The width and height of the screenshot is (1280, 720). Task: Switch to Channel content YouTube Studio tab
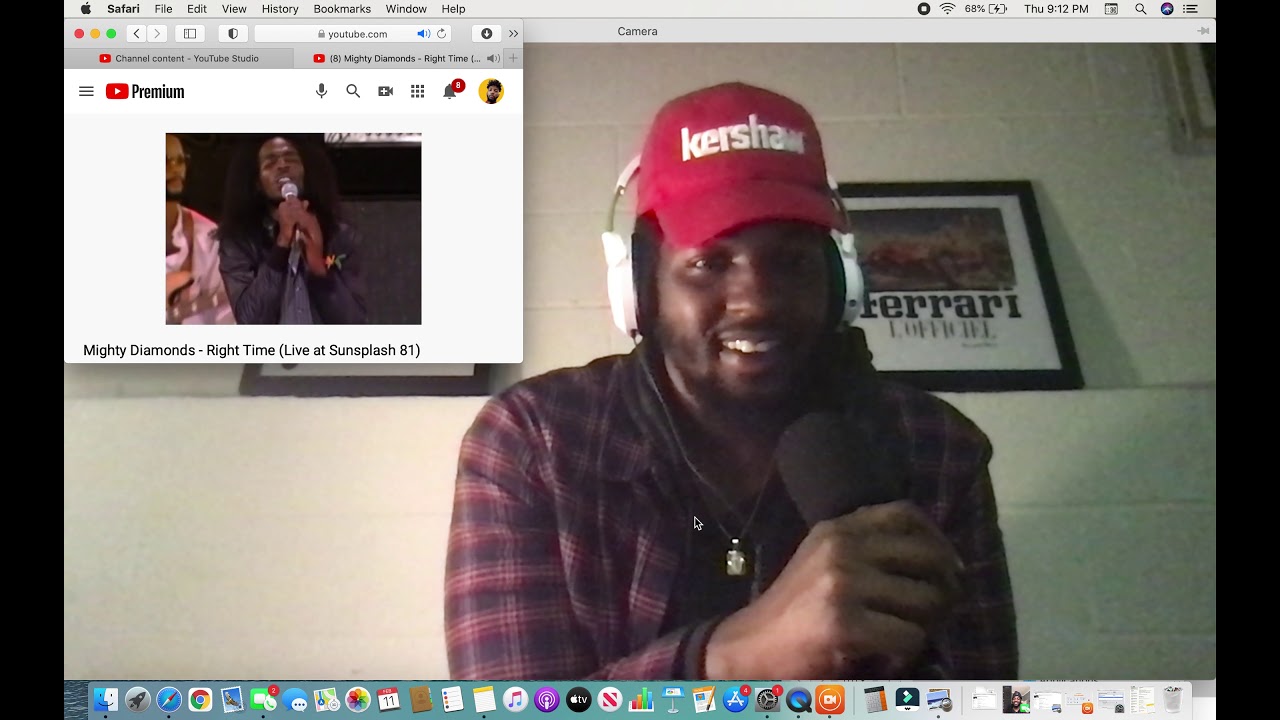pos(179,58)
